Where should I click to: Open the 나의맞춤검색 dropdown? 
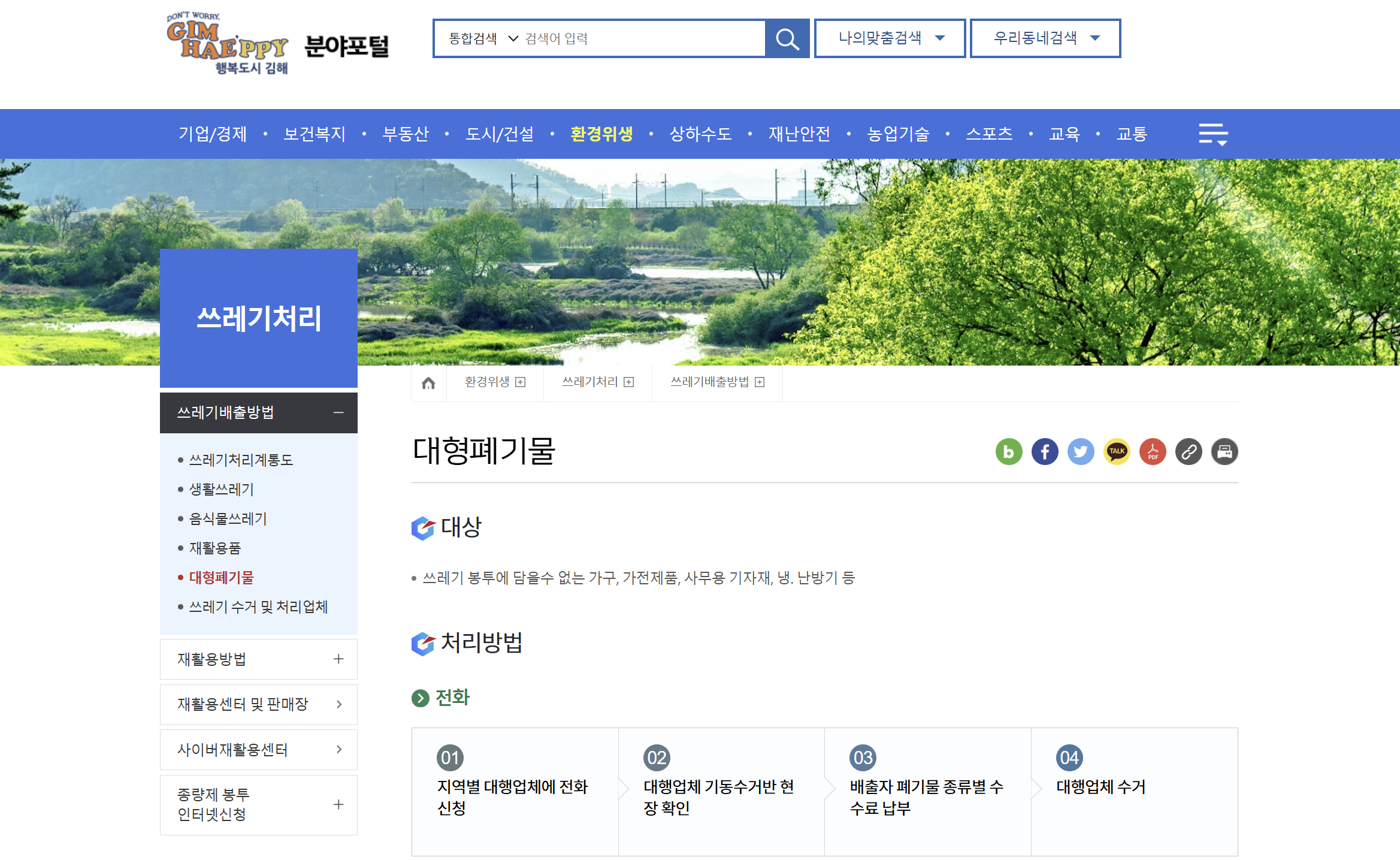click(890, 38)
